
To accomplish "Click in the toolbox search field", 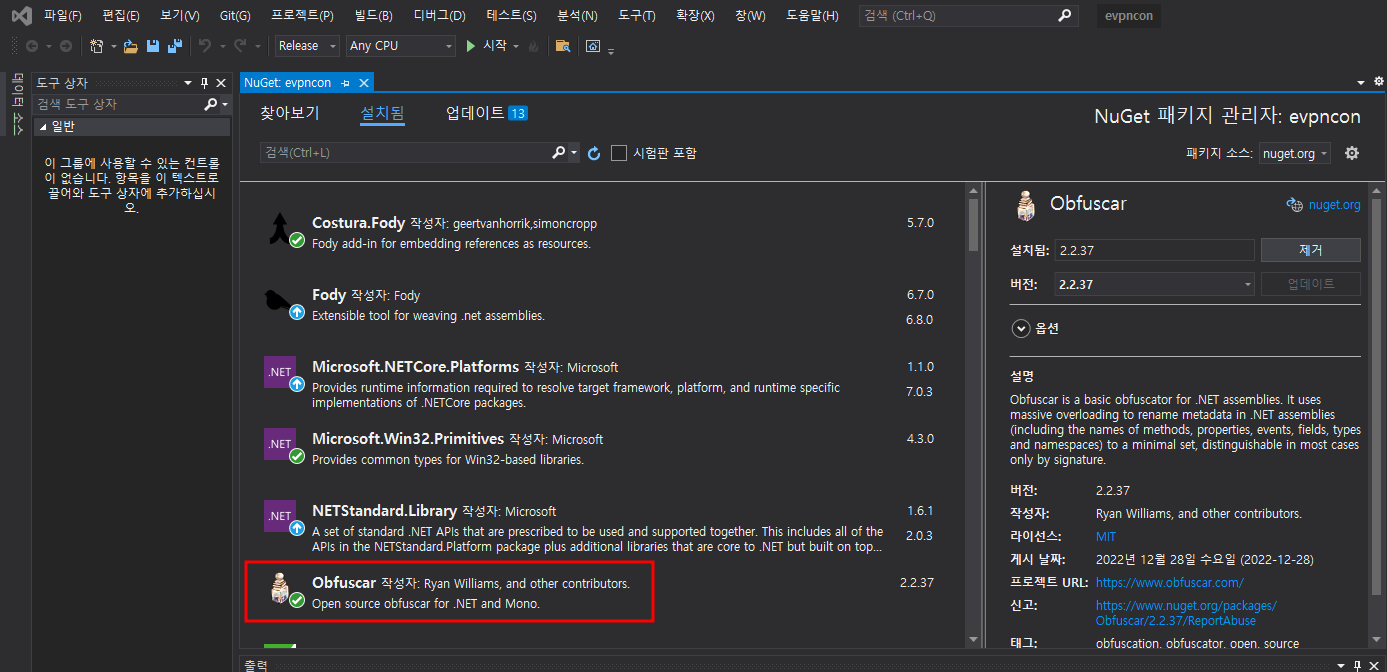I will coord(118,104).
